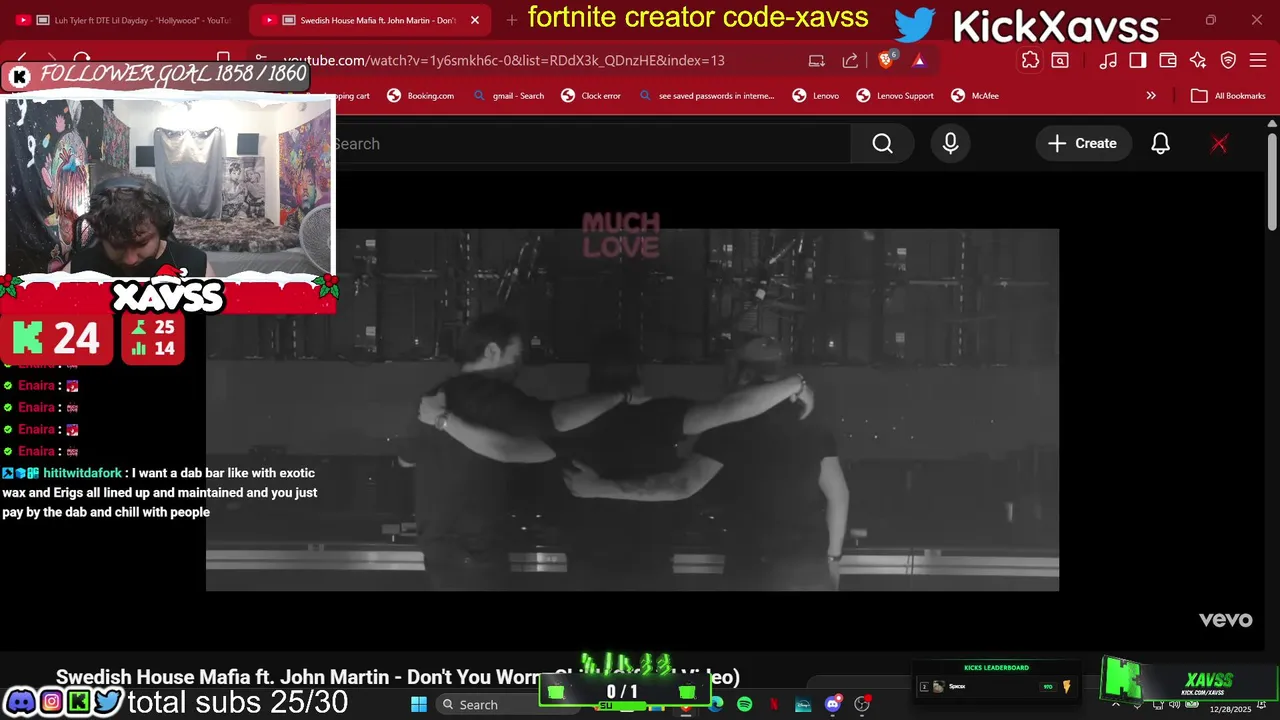Image resolution: width=1280 pixels, height=720 pixels.
Task: Expand hidden bookmarks with the double chevron
Action: [1151, 96]
